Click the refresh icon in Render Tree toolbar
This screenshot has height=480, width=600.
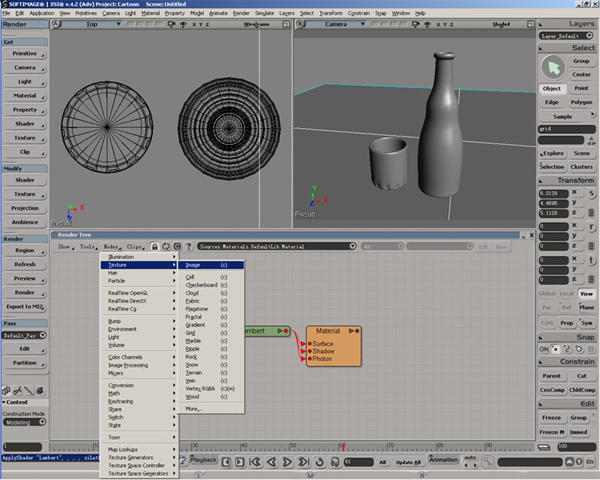click(x=166, y=247)
